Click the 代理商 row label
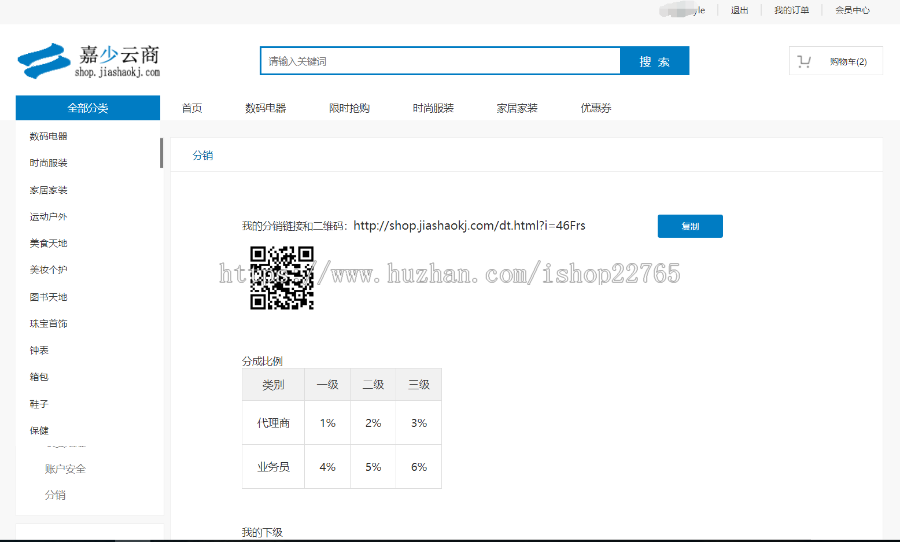Screen dimensions: 900x542 (273, 423)
